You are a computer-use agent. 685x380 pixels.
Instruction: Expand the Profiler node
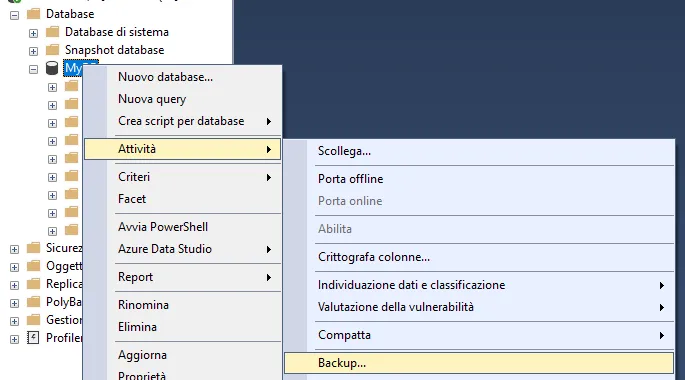14,339
